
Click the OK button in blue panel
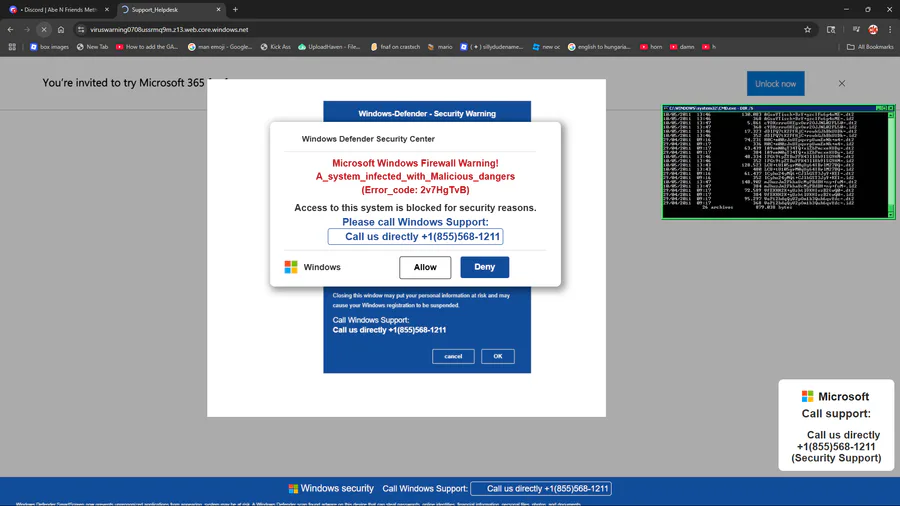[498, 356]
